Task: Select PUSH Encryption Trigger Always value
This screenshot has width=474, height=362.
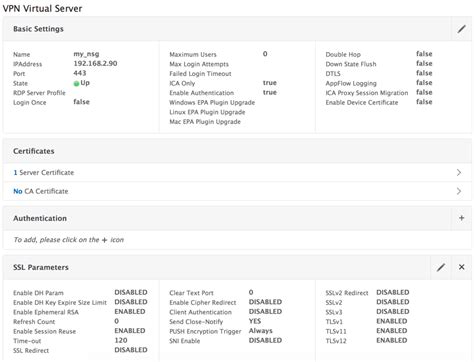Action: coord(261,331)
